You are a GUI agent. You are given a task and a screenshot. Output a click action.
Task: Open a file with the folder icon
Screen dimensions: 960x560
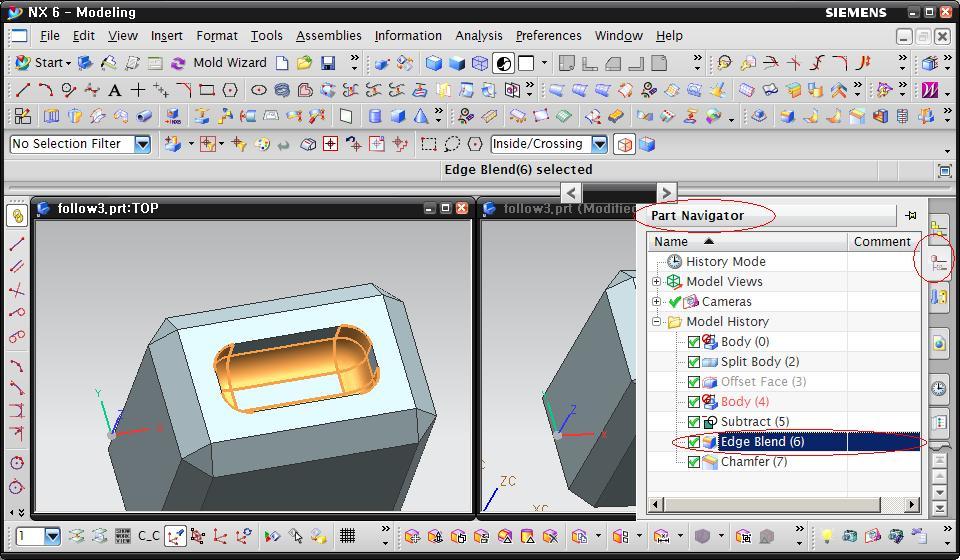click(x=304, y=63)
